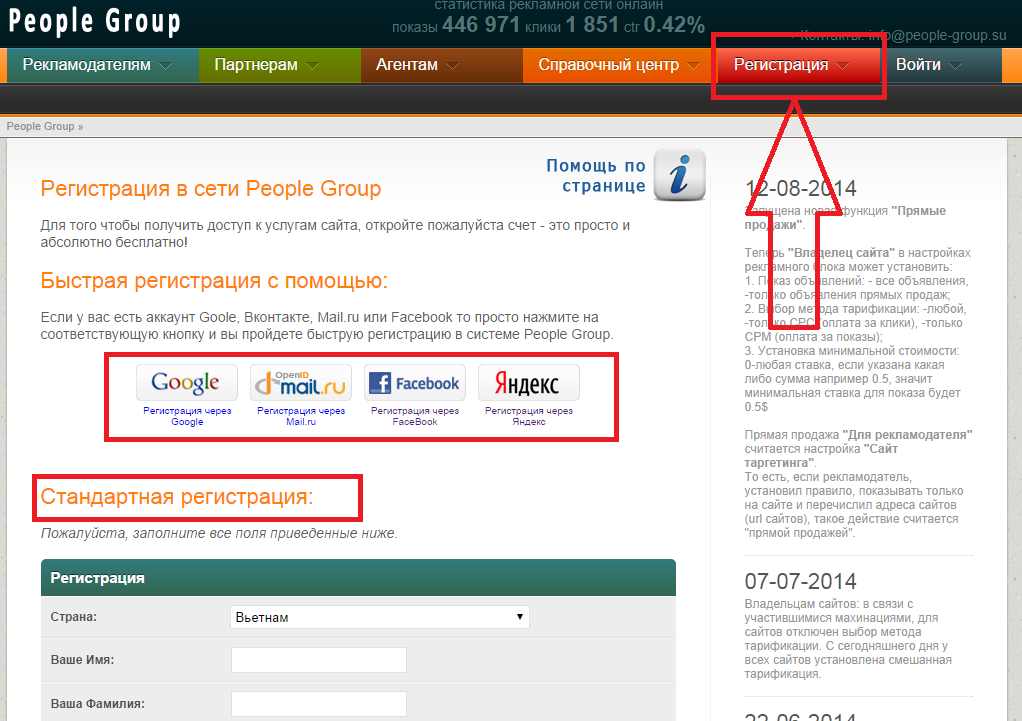Open the Страна country dropdown
Image resolution: width=1022 pixels, height=721 pixels.
[379, 617]
